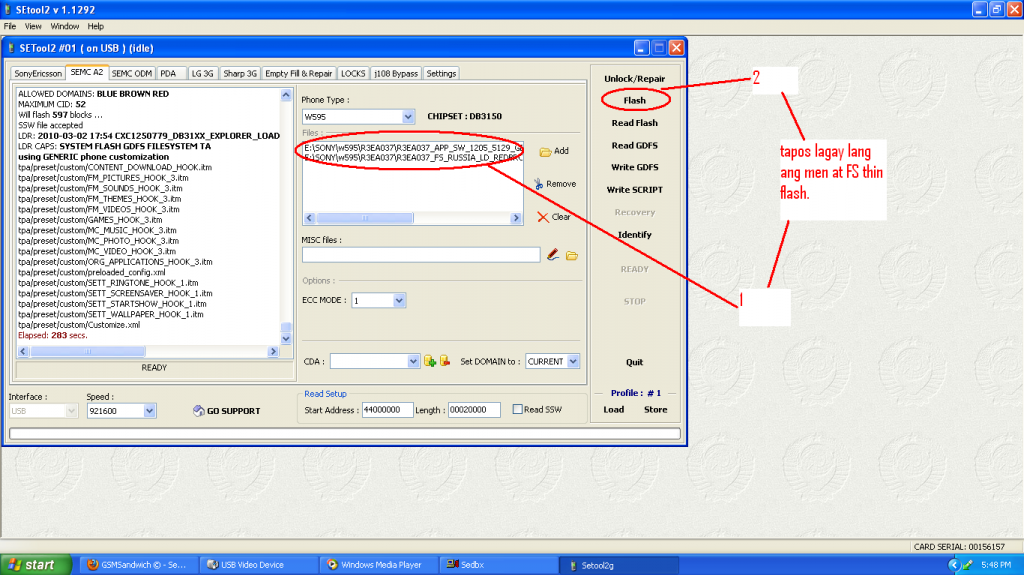Viewport: 1024px width, 575px height.
Task: Click the red Clear X icon
Action: click(543, 217)
